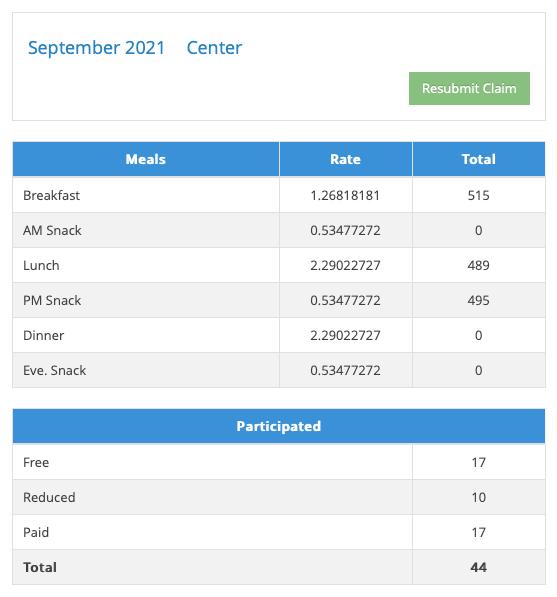Click the Paid participation row
The width and height of the screenshot is (557, 597).
coord(279,532)
